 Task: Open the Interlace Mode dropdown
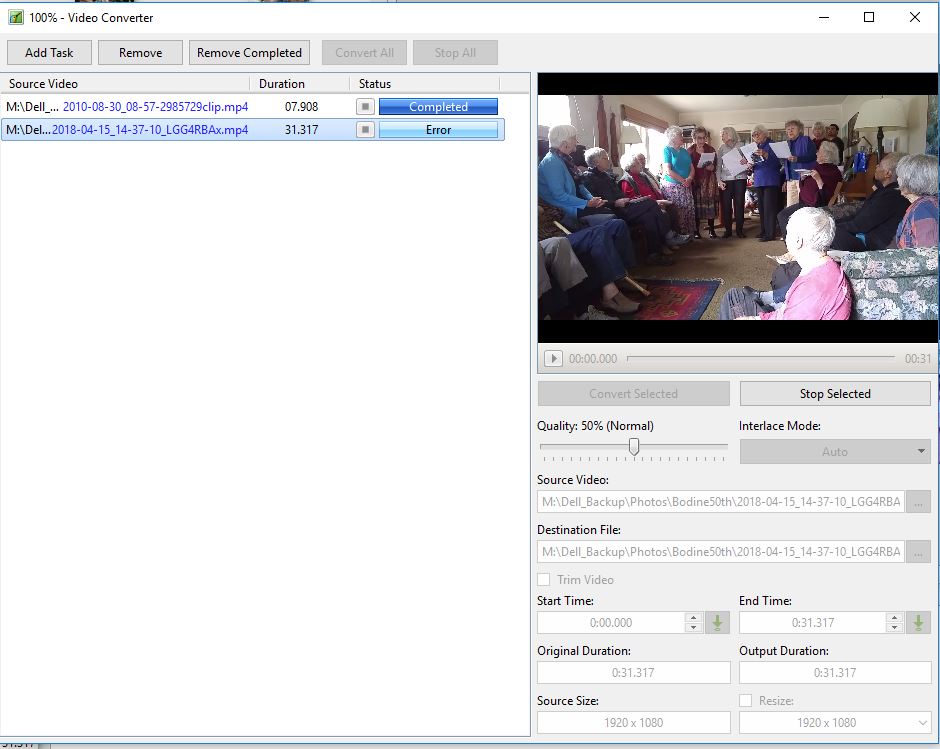[x=835, y=452]
